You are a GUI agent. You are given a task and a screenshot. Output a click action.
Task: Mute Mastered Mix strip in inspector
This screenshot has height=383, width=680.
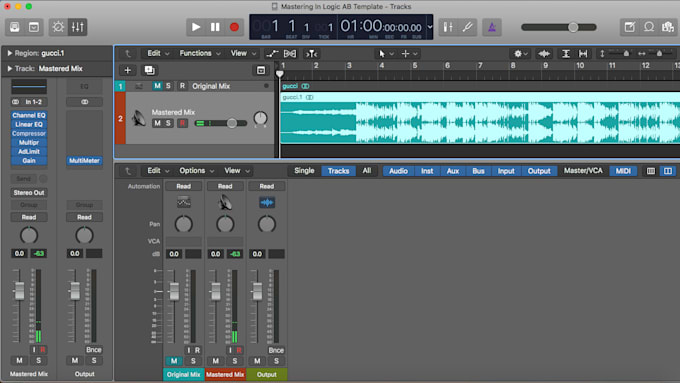click(19, 360)
